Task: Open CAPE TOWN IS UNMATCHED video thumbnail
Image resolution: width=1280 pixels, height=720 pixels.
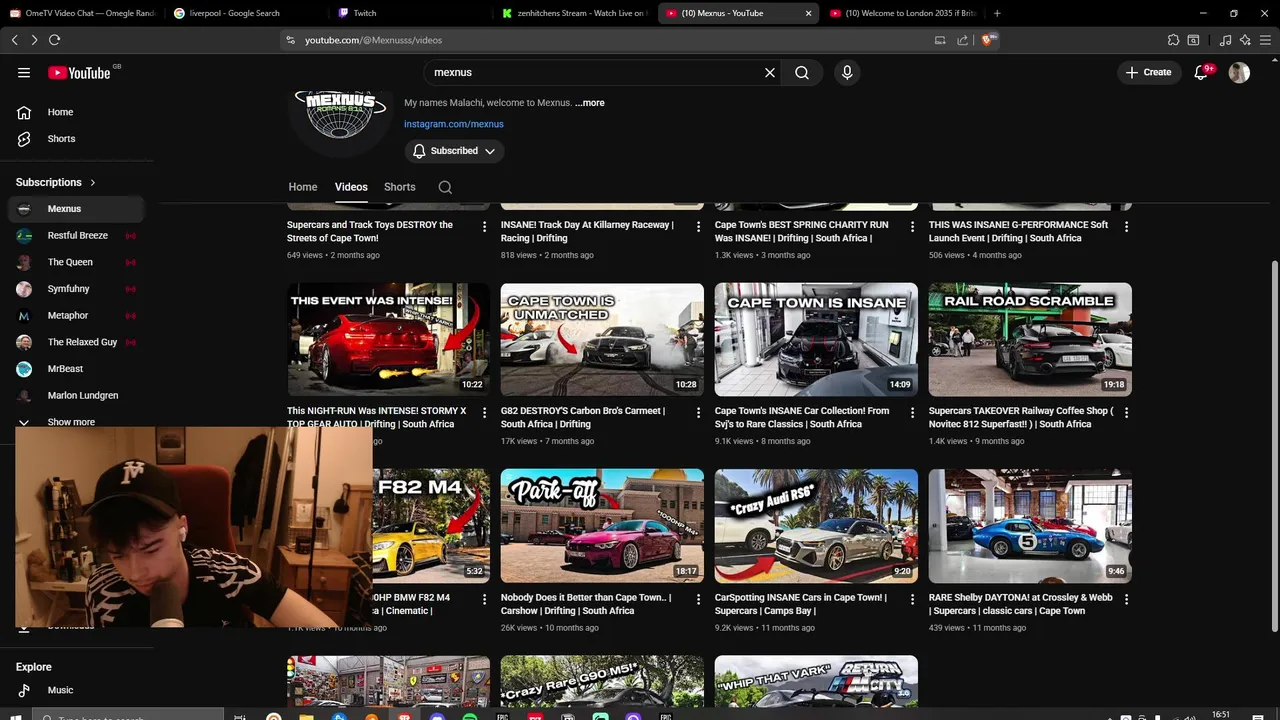Action: click(x=602, y=339)
